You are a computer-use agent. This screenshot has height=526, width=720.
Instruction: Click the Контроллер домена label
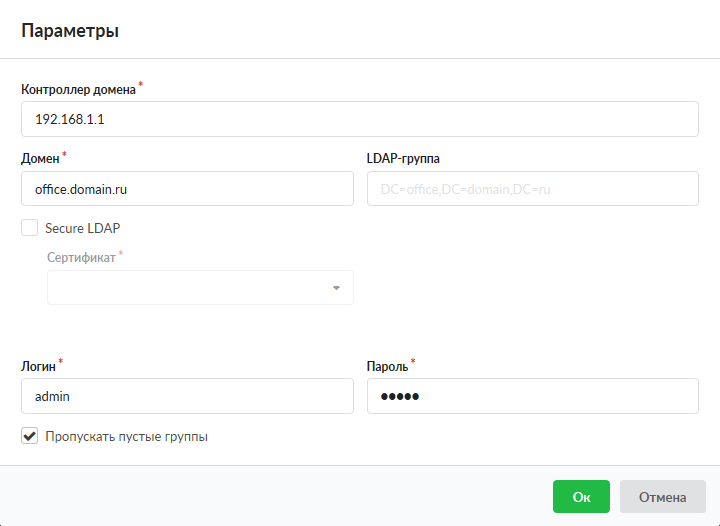[x=78, y=89]
